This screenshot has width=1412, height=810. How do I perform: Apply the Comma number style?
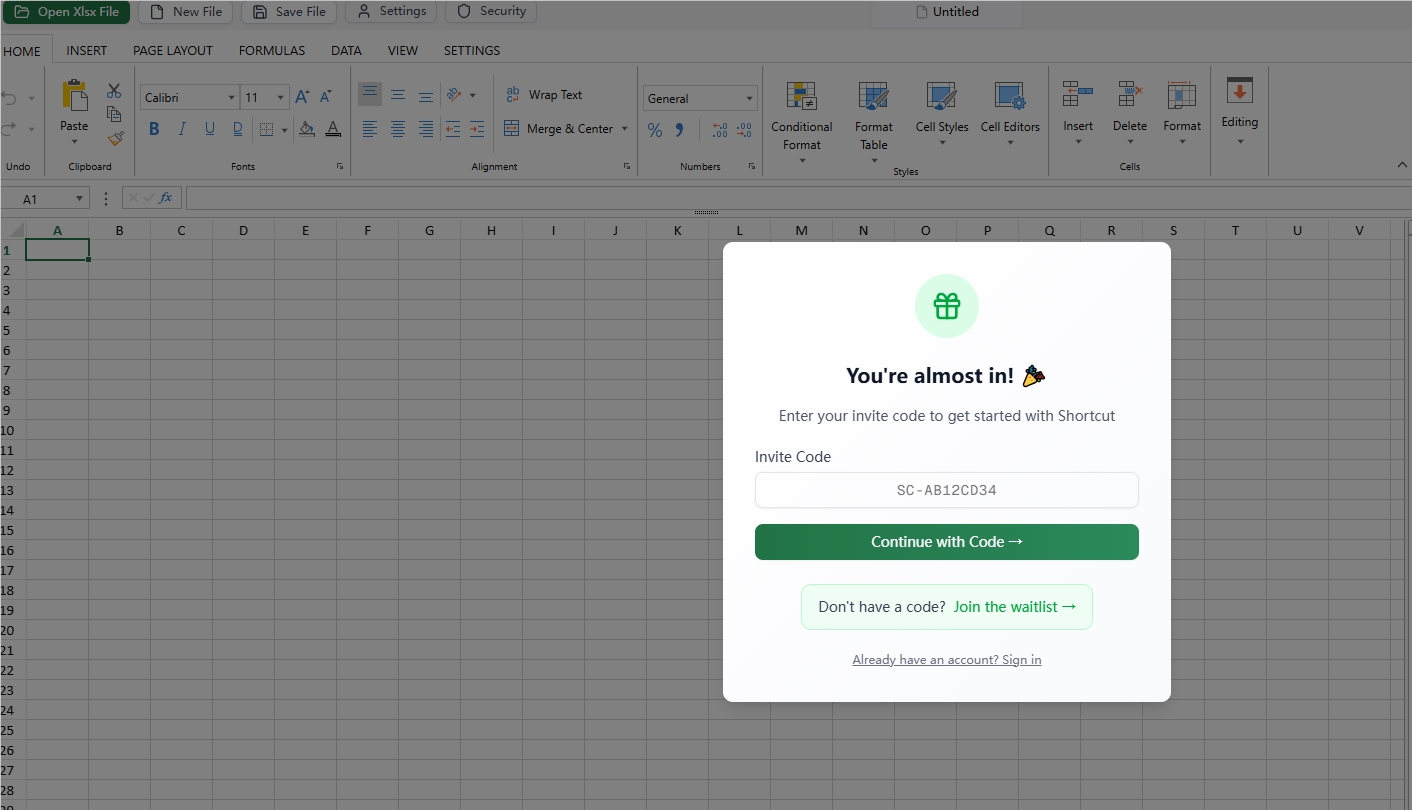click(679, 129)
